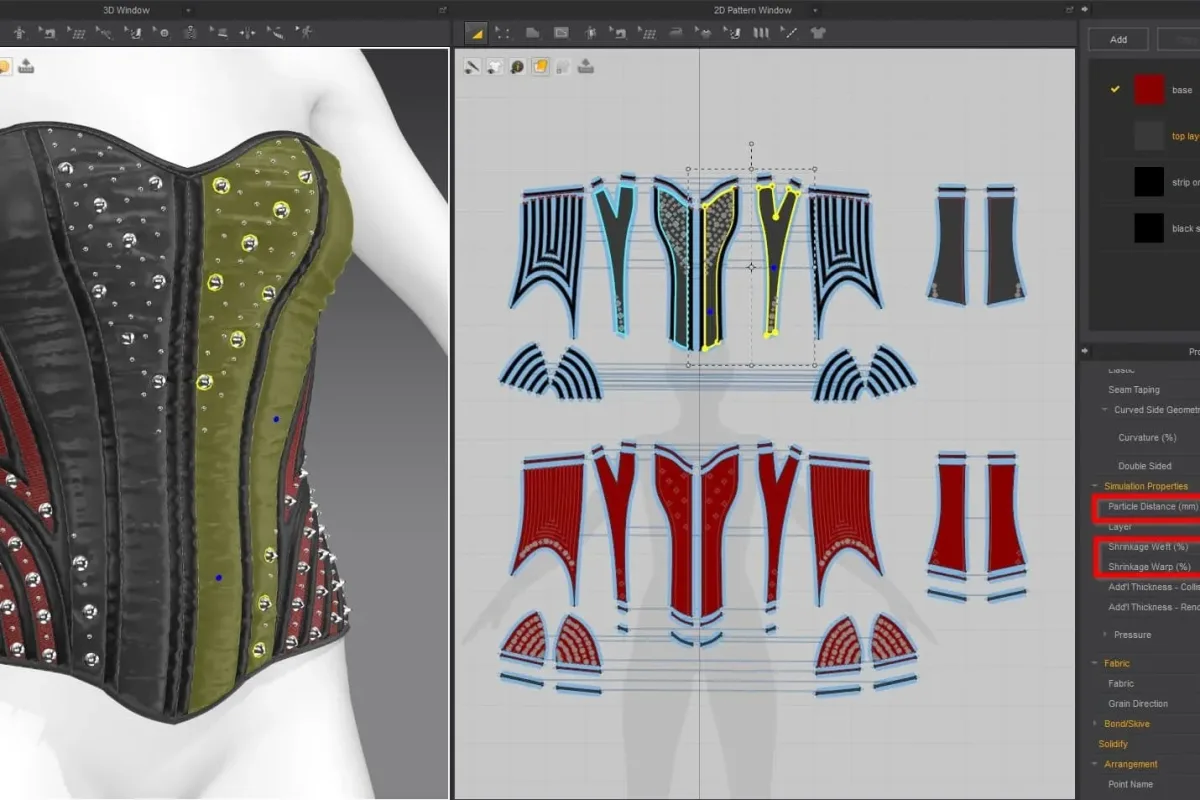Click the red base fabric color swatch
This screenshot has width=1200, height=800.
tap(1149, 90)
